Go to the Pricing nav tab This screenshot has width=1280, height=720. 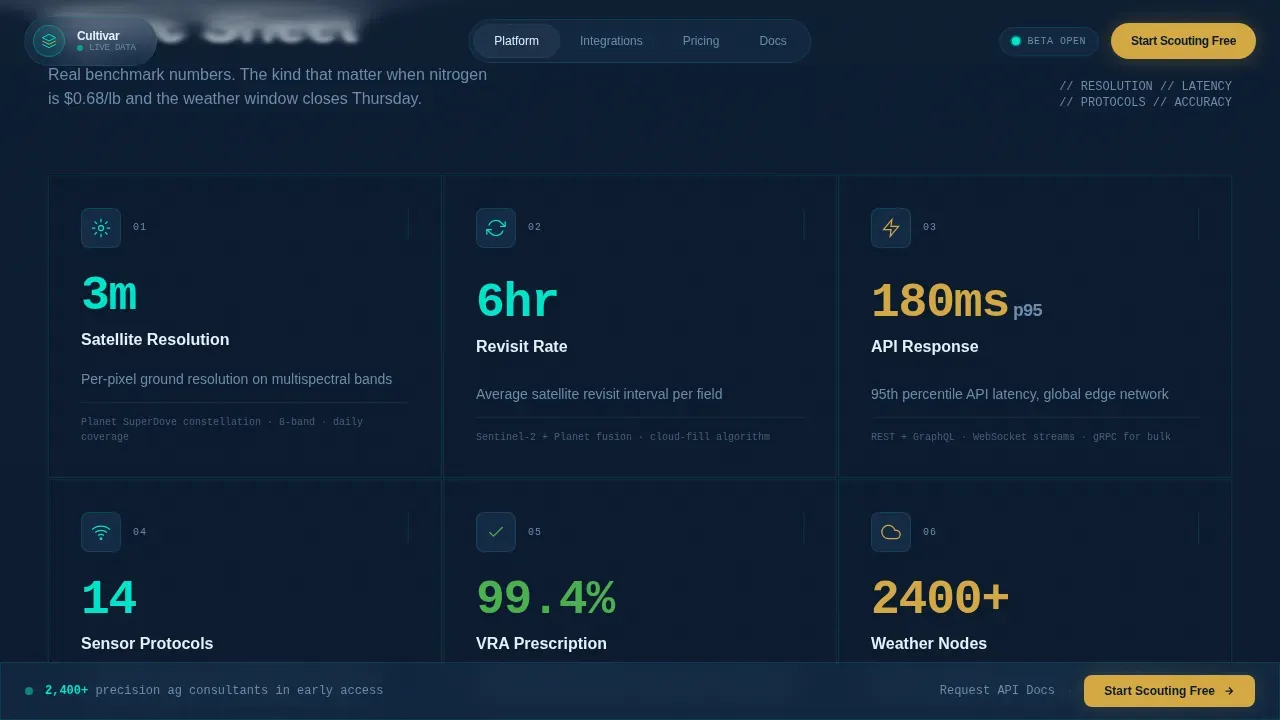[x=701, y=41]
